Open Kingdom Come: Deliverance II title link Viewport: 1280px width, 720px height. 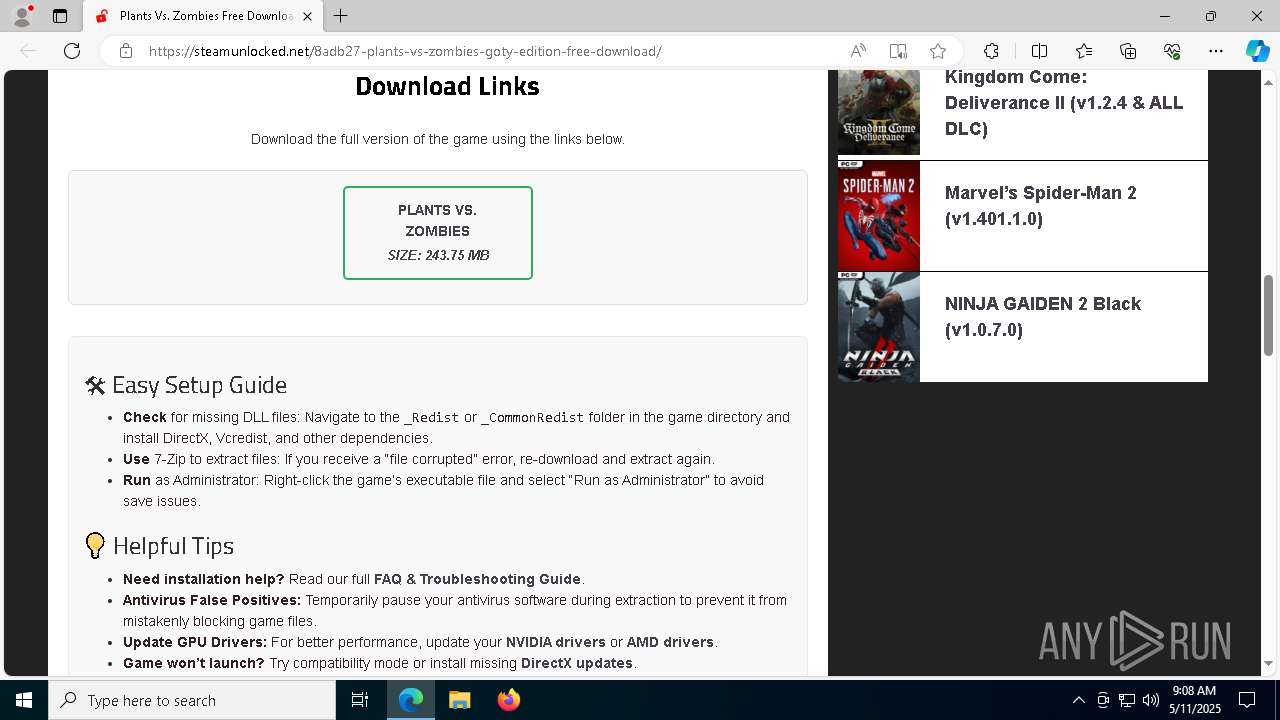[1064, 103]
